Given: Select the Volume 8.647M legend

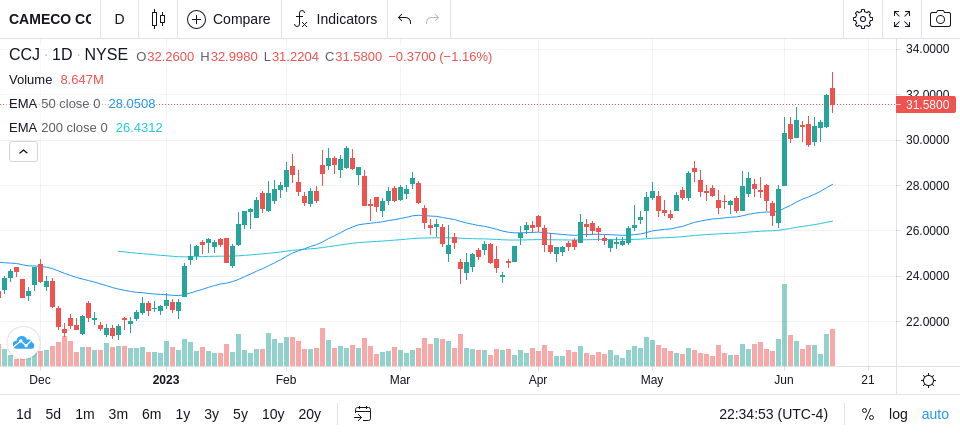Looking at the screenshot, I should click(56, 80).
